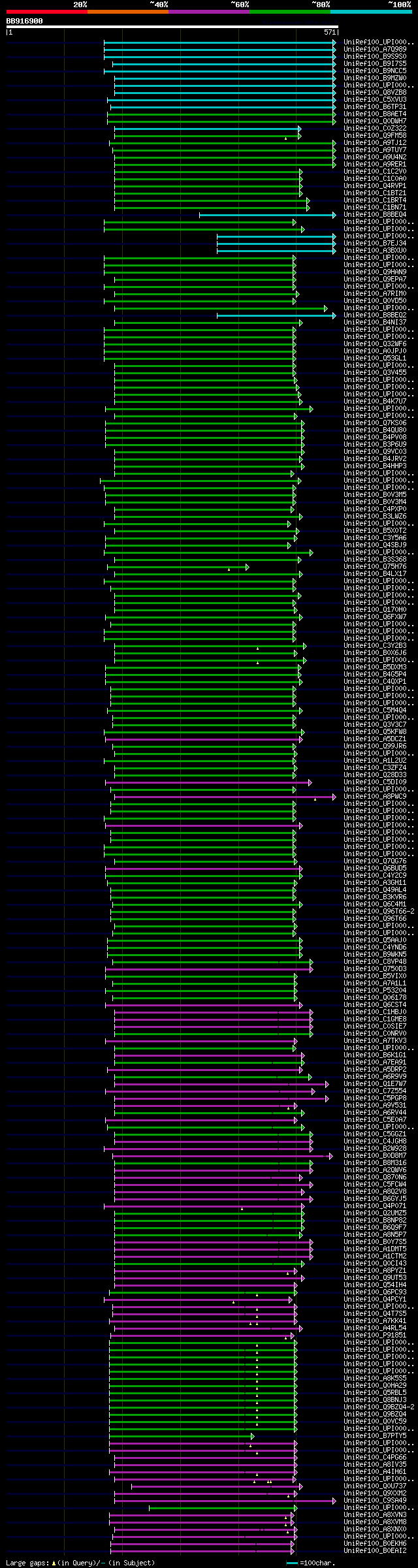Select label UniRef100_C5XVU3
The height and width of the screenshot is (1568, 418).
pos(375,99)
